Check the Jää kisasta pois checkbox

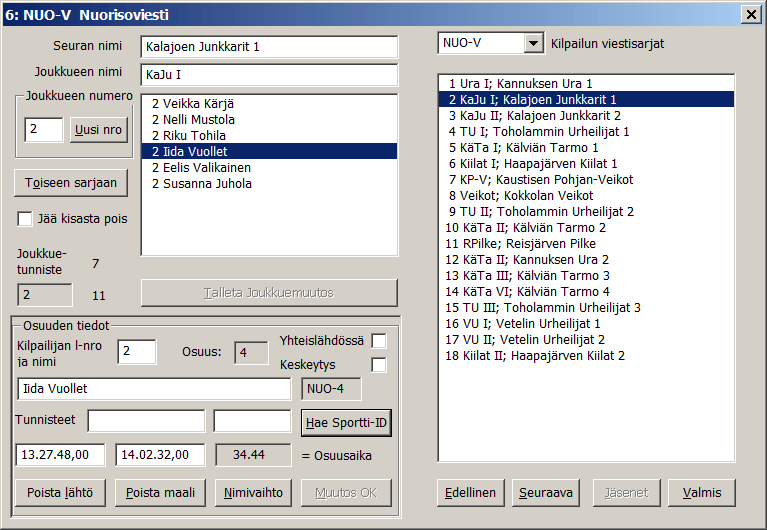(25, 219)
